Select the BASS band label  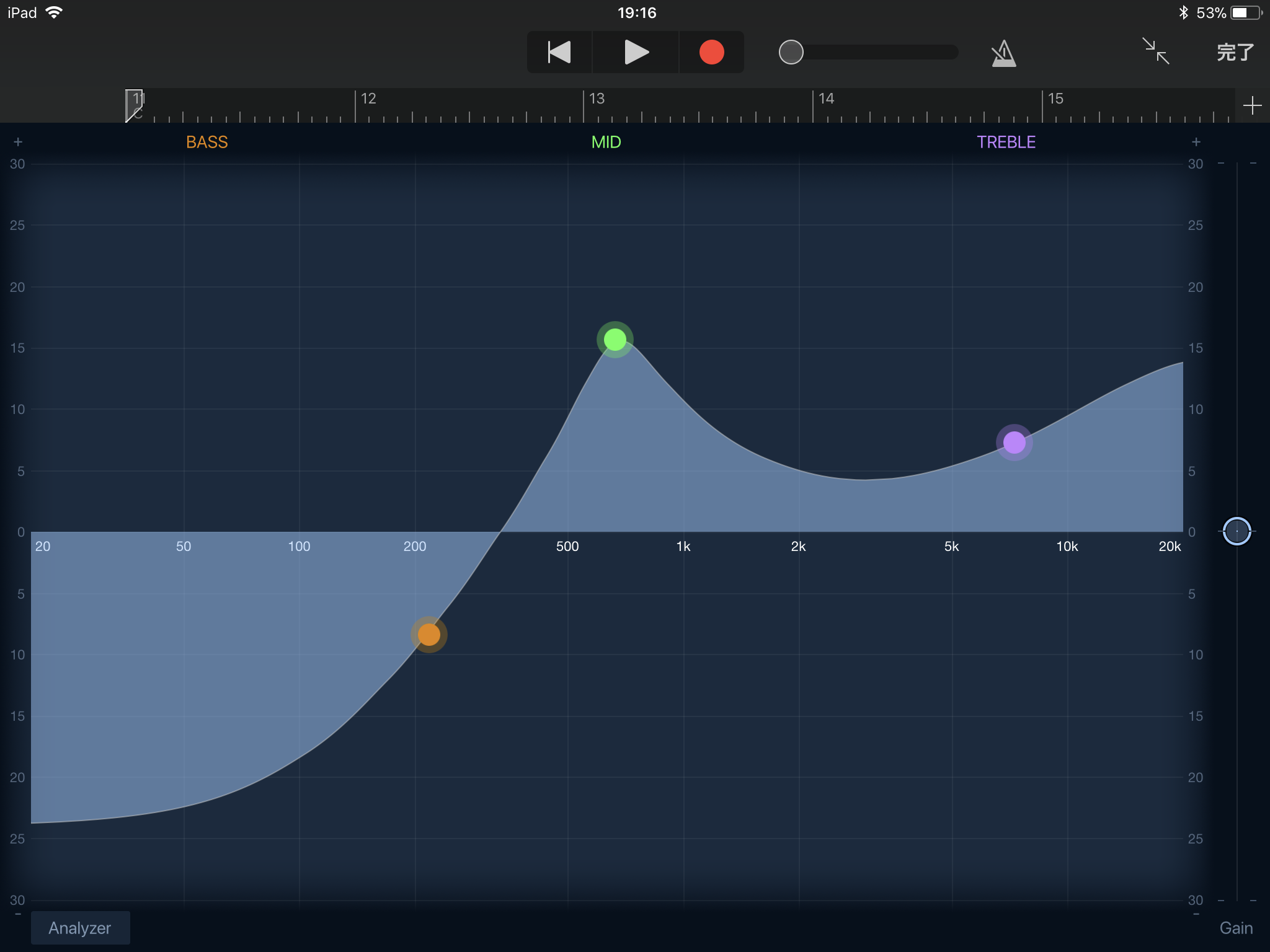[207, 142]
